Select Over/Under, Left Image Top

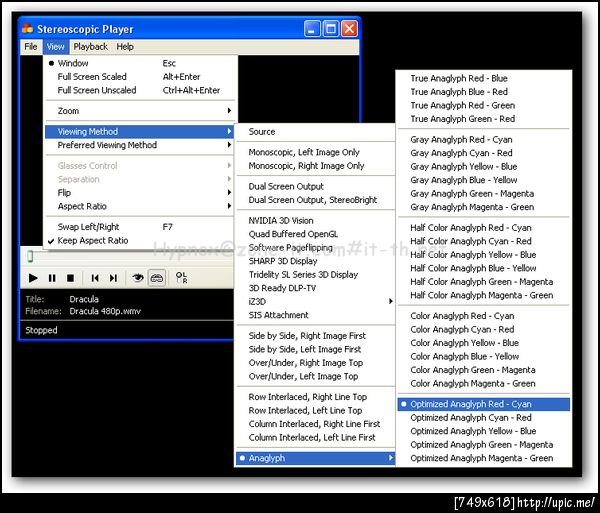316,376
